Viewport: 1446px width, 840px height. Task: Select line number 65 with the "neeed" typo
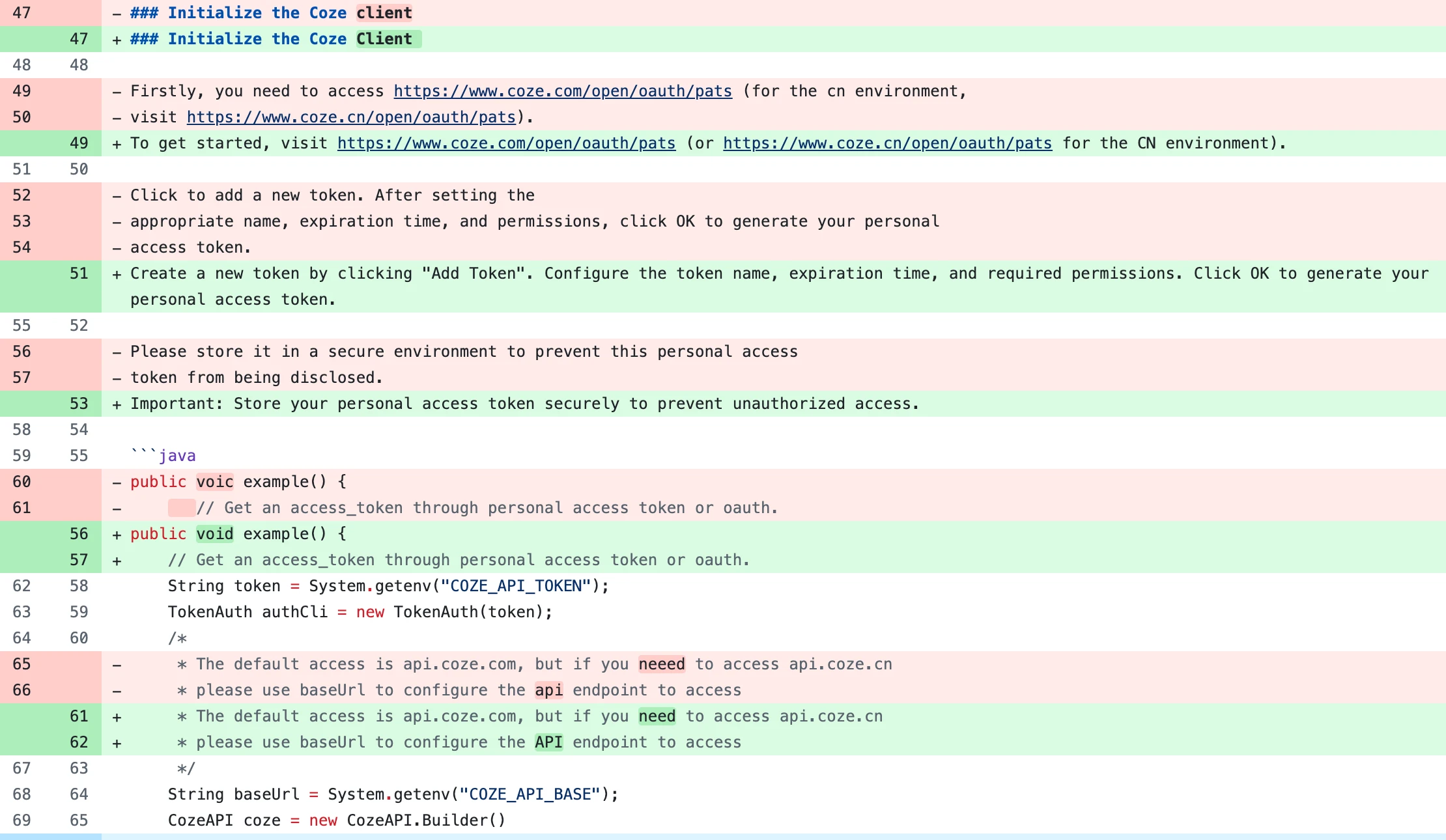point(21,664)
